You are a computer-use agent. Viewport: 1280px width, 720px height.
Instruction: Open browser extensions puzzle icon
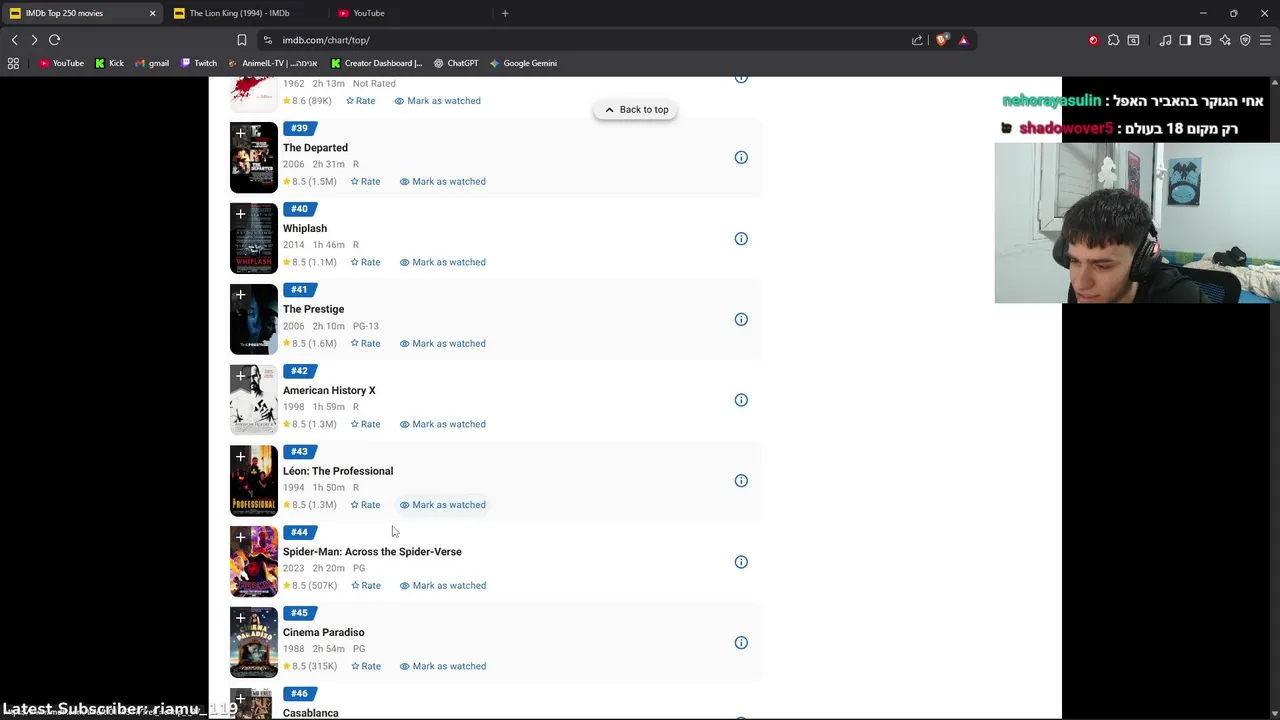pos(1113,40)
